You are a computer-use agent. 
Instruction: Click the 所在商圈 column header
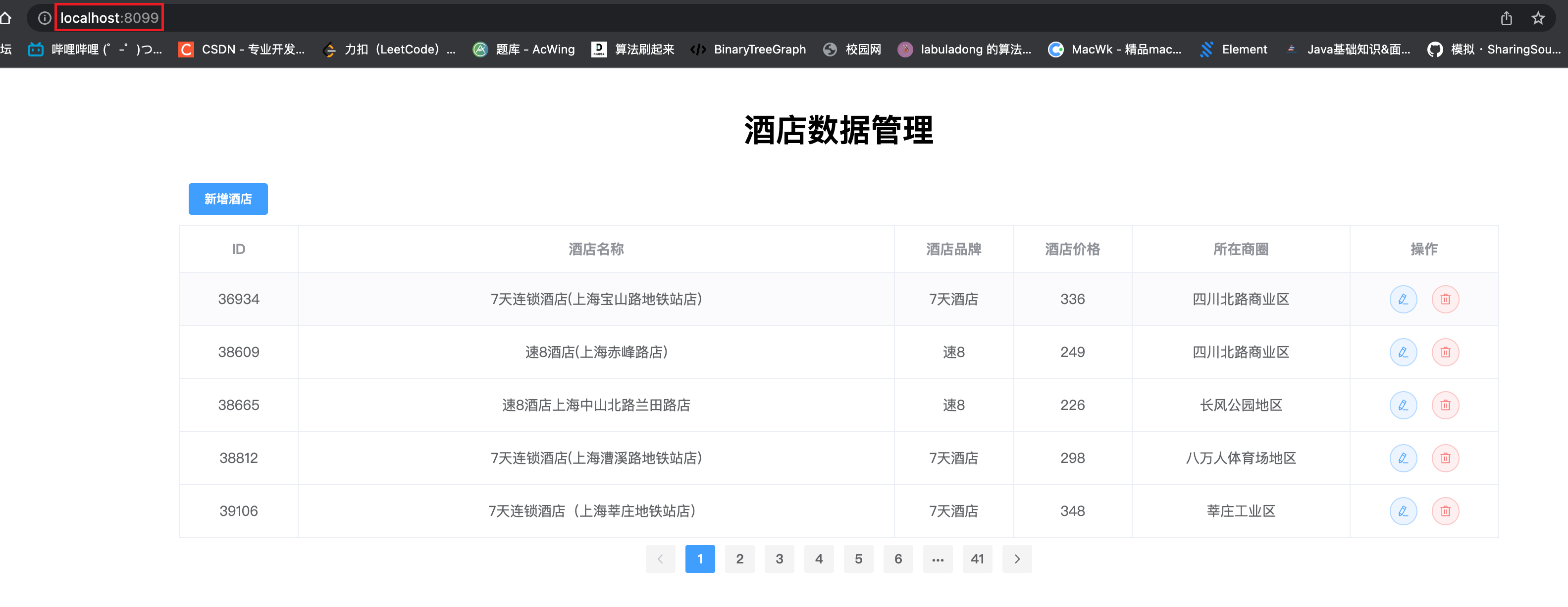[1241, 250]
